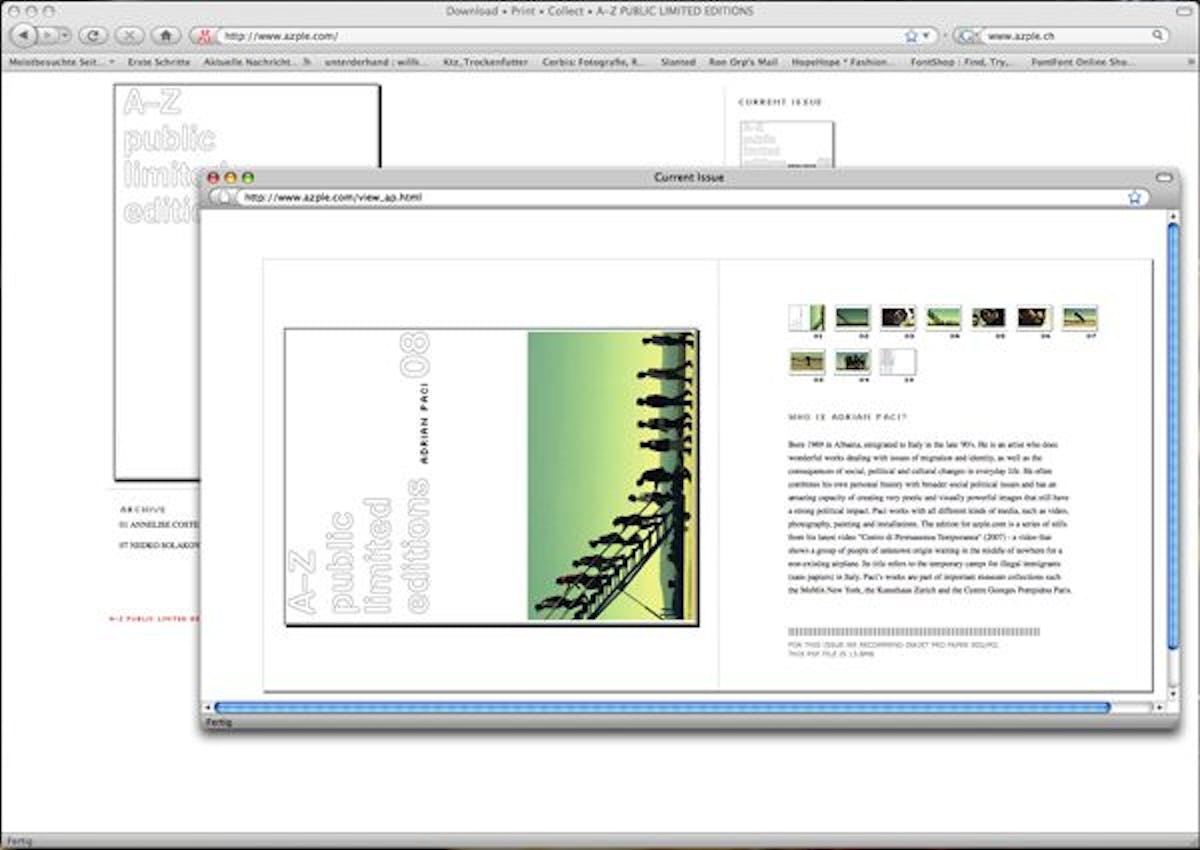1200x850 pixels.
Task: Open the Erste Schritte bookmark
Action: [159, 62]
